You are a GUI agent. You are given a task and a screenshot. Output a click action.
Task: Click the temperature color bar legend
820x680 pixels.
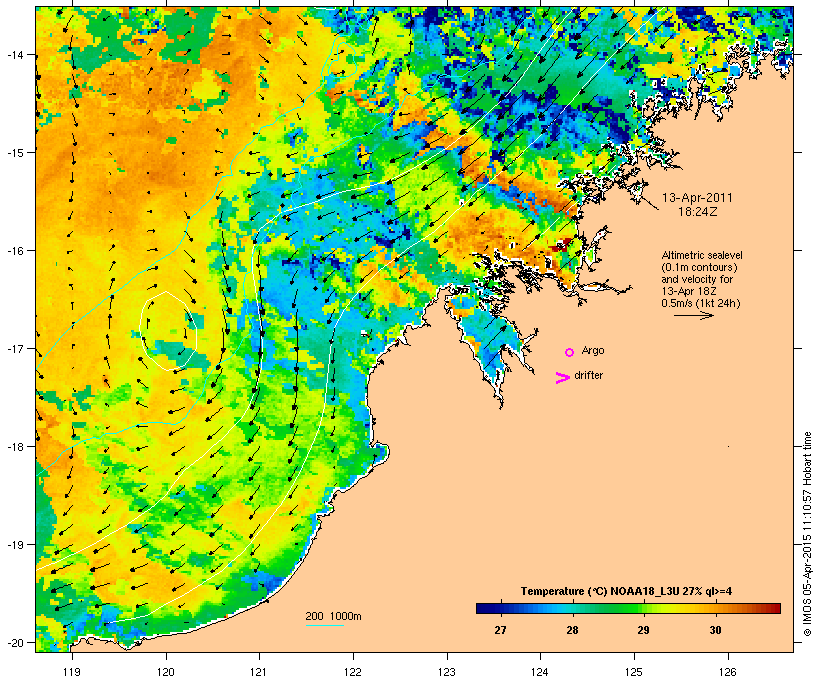(628, 608)
